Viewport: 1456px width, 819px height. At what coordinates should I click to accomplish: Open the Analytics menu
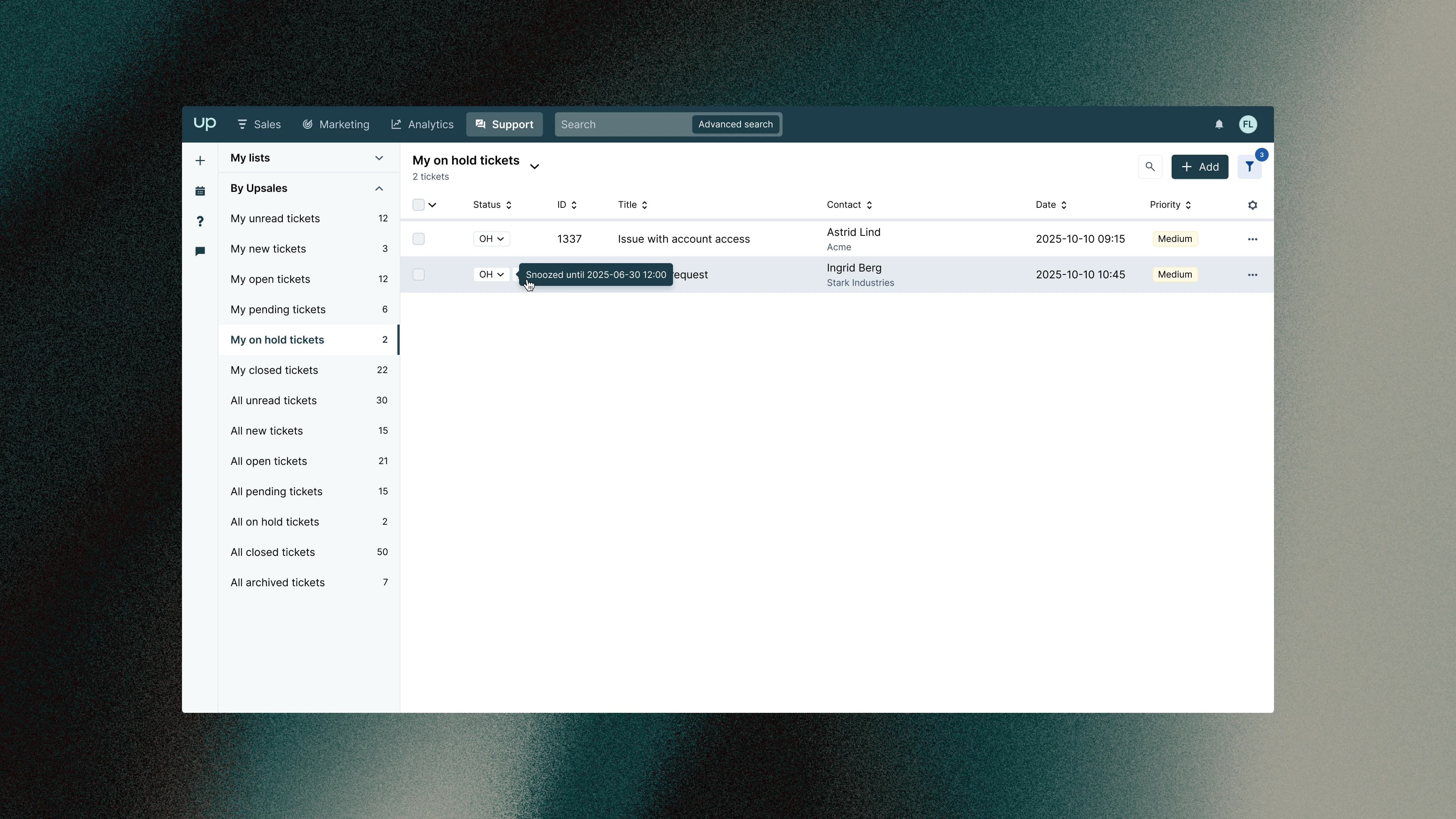[422, 124]
